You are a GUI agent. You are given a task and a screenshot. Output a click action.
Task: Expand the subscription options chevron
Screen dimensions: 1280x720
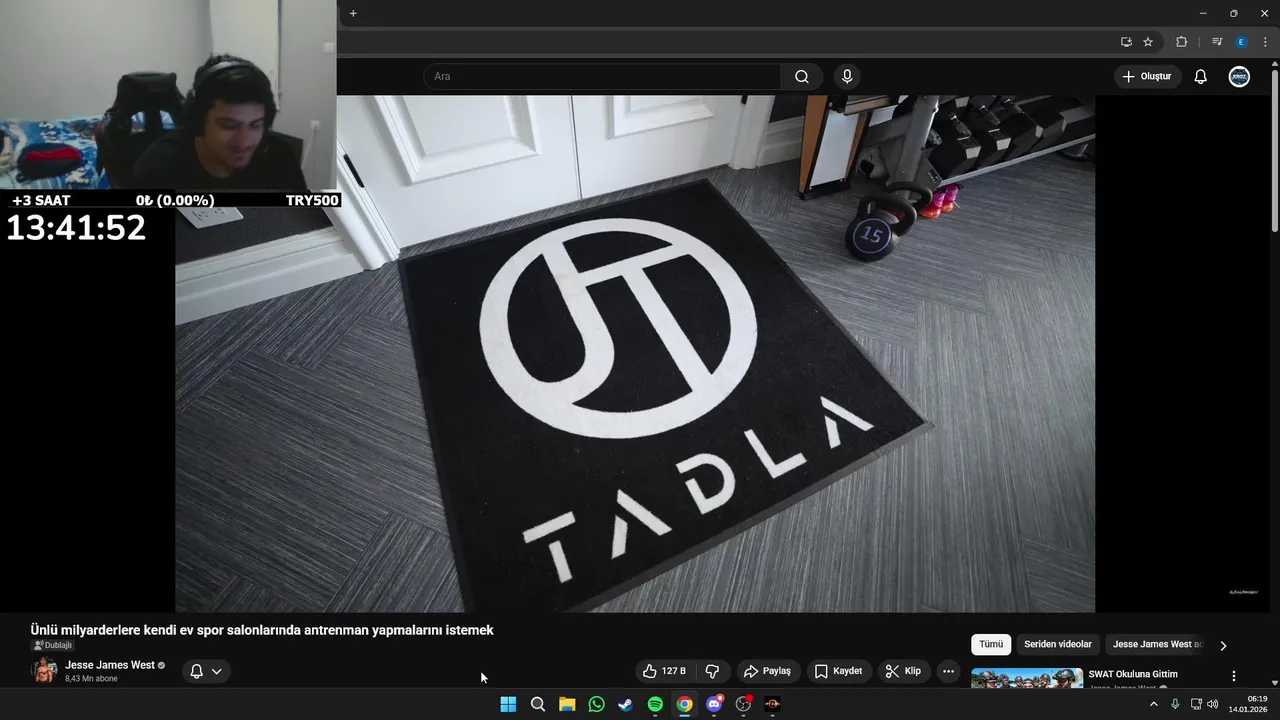(216, 672)
